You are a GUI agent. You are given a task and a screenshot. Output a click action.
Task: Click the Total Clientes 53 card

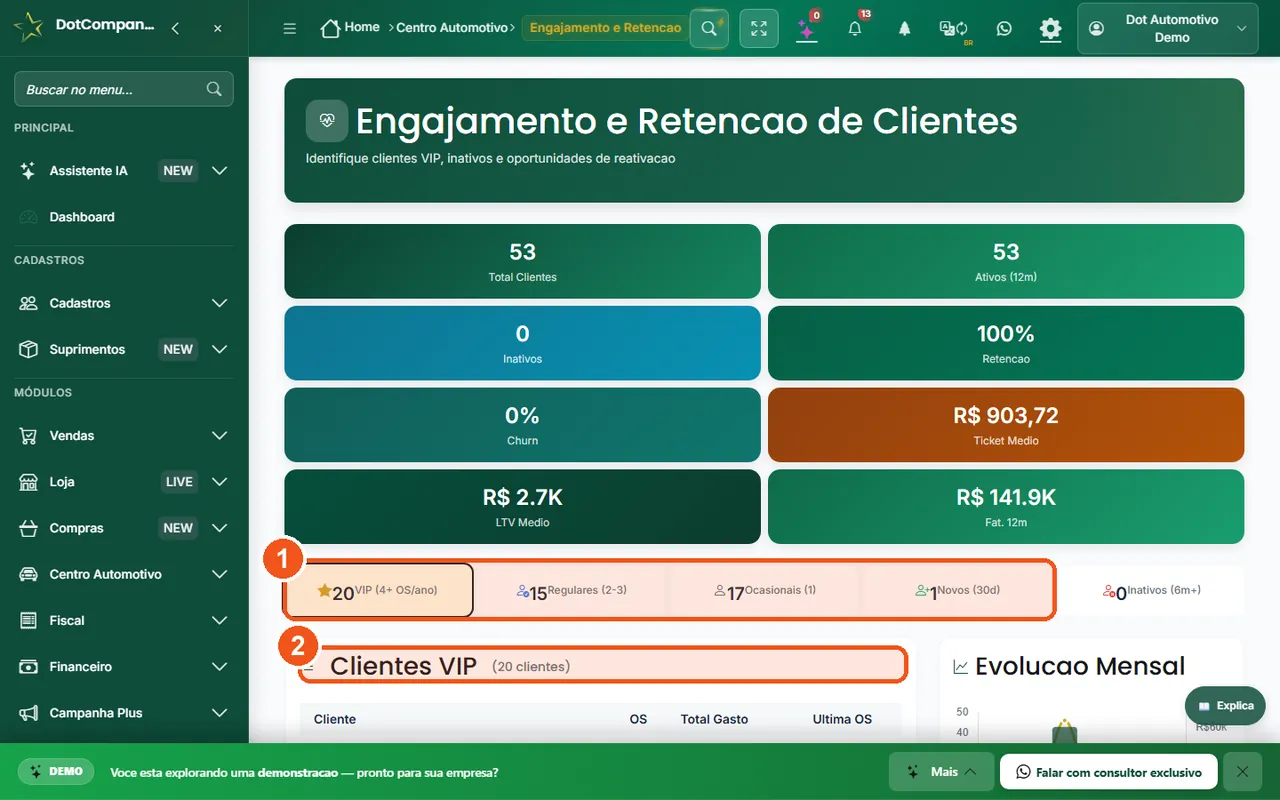[522, 261]
